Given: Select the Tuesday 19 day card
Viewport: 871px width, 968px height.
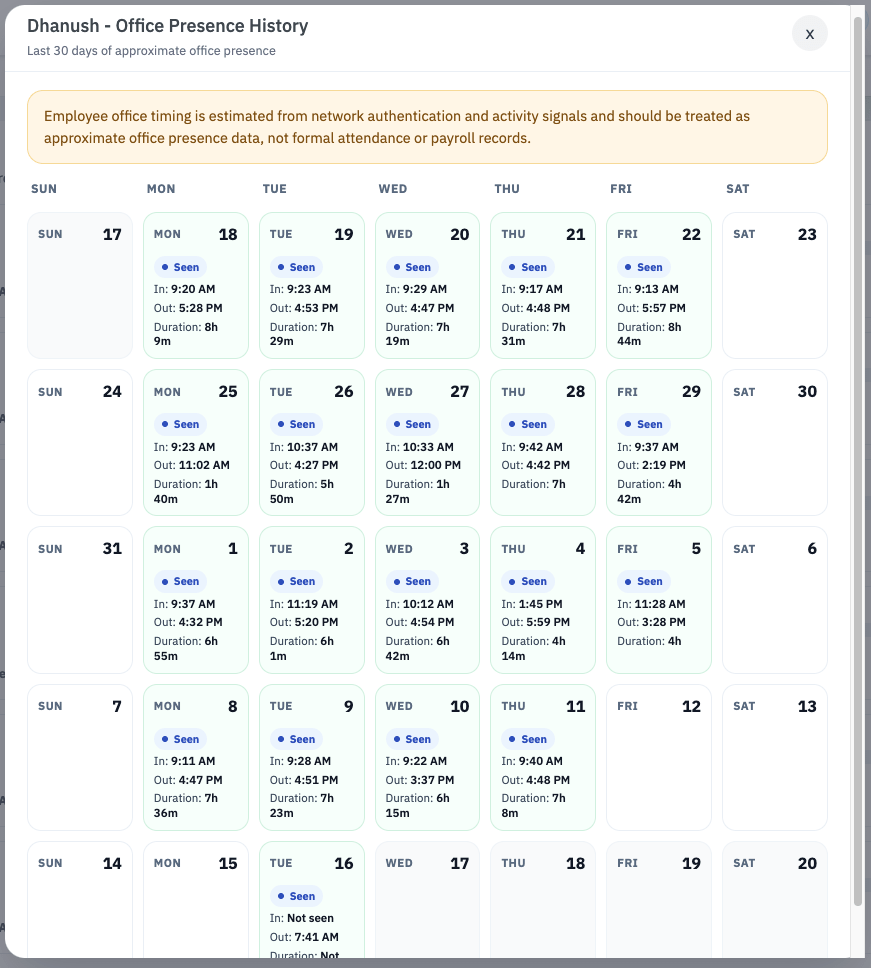Looking at the screenshot, I should (312, 285).
